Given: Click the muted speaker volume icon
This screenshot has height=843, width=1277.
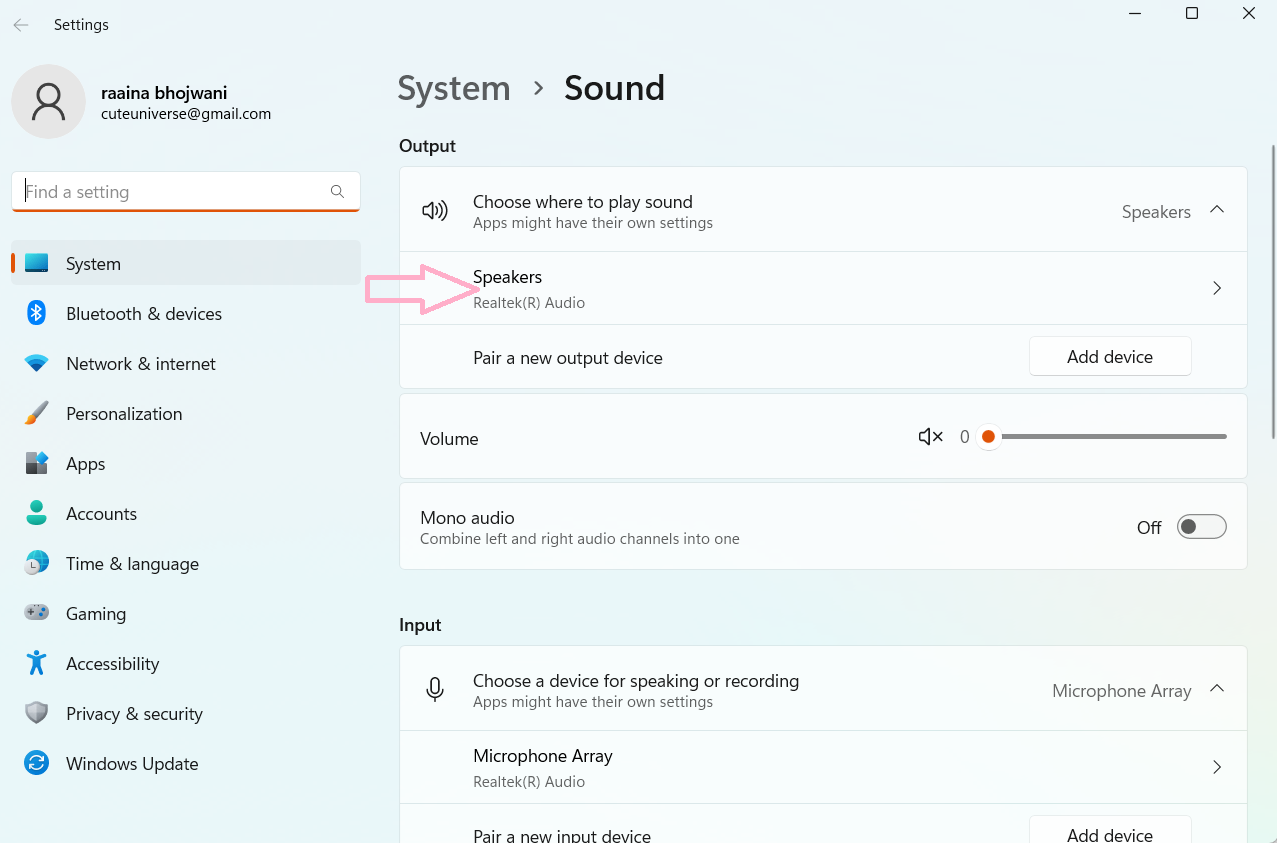Looking at the screenshot, I should [x=930, y=437].
